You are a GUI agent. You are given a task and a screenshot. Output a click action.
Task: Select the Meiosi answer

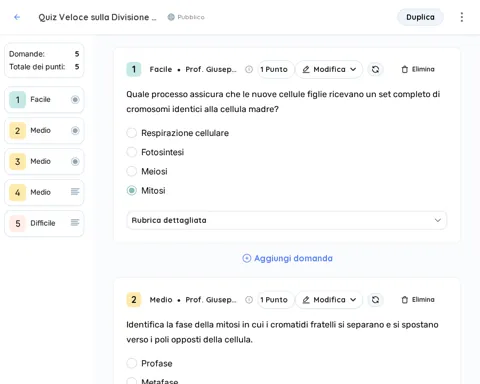pos(131,171)
